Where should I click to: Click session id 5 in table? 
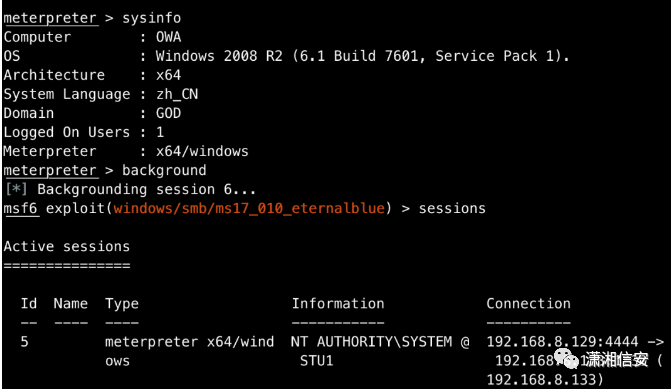point(24,341)
